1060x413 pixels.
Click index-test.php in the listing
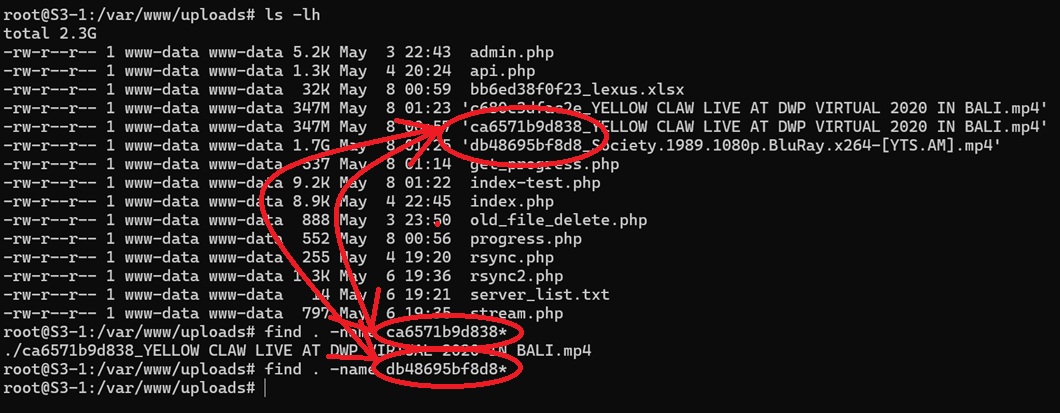[535, 183]
